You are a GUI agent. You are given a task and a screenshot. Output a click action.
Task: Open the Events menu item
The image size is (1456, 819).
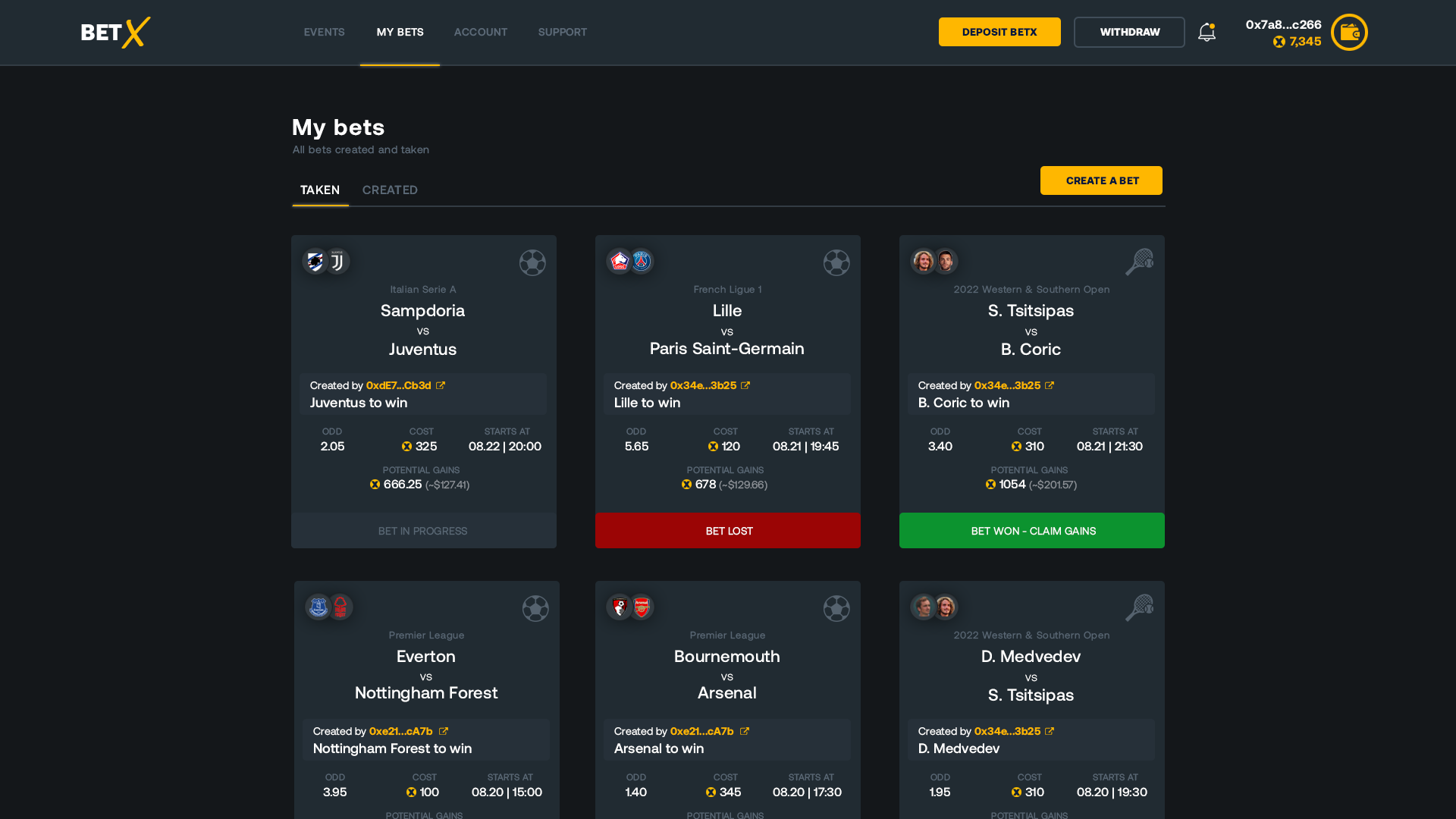(324, 32)
